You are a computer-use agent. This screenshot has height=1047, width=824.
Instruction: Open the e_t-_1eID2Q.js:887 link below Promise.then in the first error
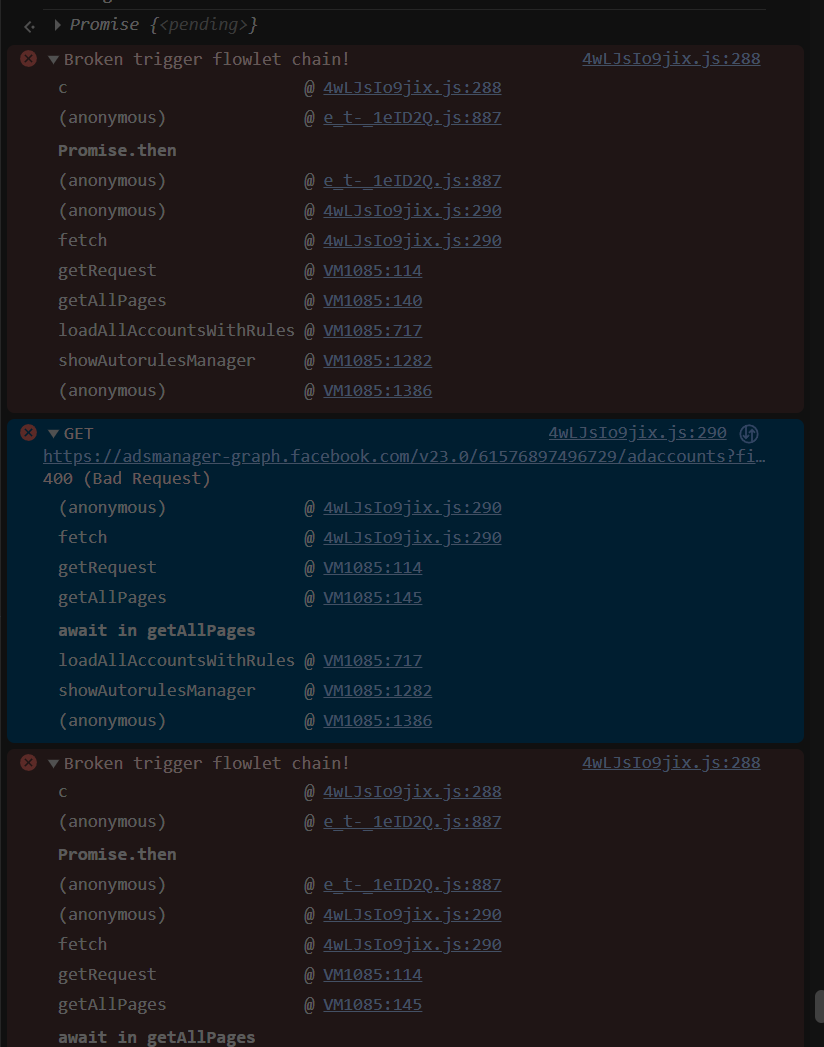[x=412, y=180]
